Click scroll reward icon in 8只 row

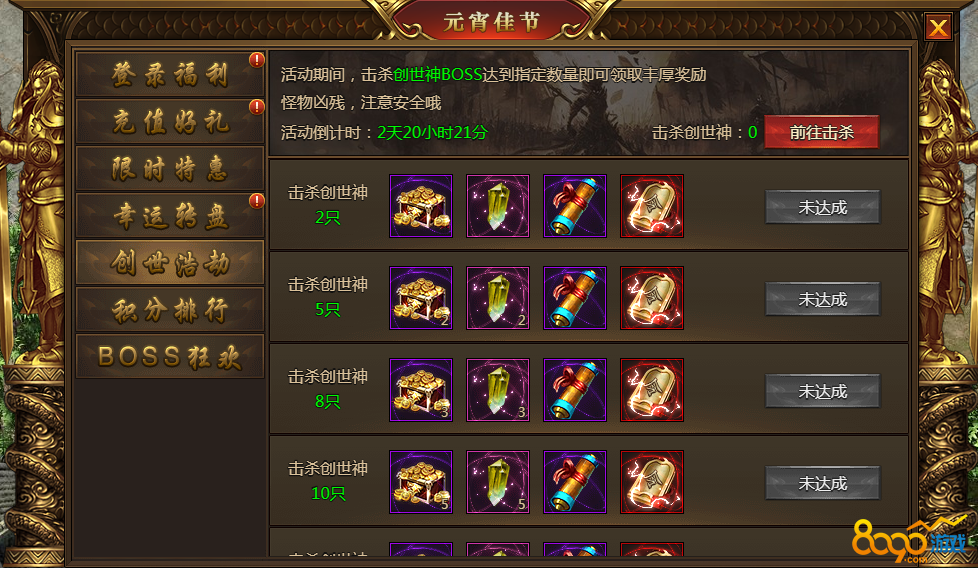coord(574,390)
